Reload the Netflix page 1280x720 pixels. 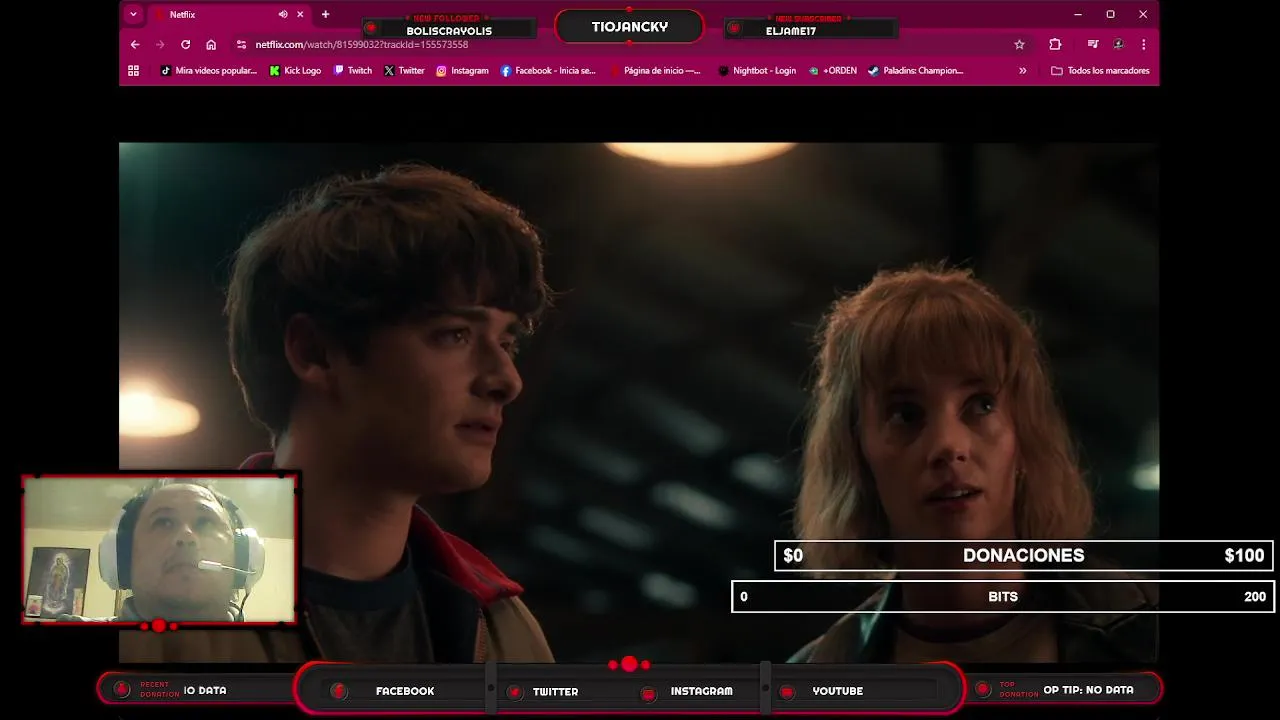coord(185,45)
